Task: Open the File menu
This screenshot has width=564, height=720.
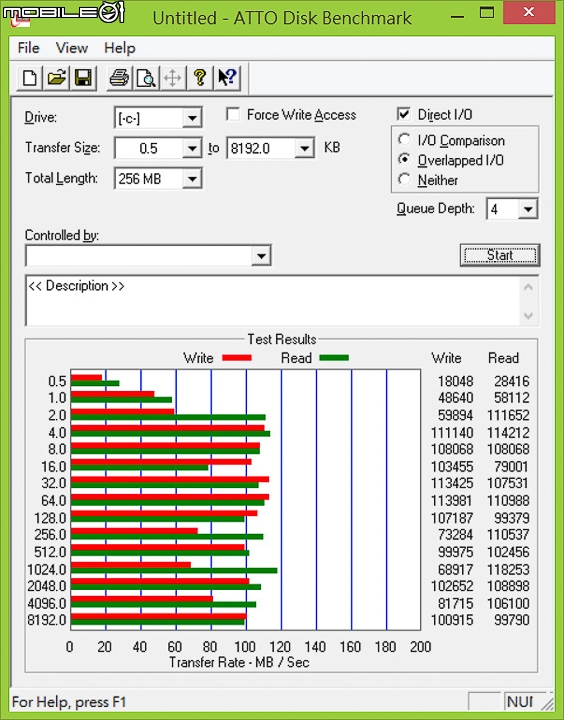Action: point(28,48)
